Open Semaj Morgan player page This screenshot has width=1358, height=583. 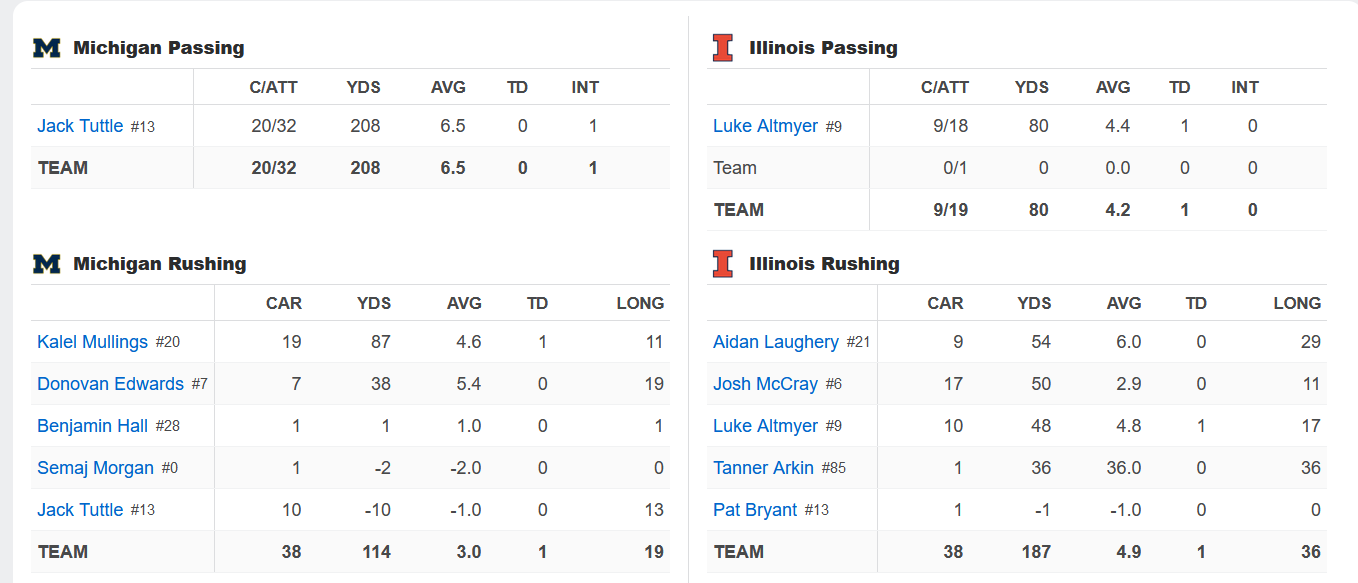pyautogui.click(x=95, y=468)
